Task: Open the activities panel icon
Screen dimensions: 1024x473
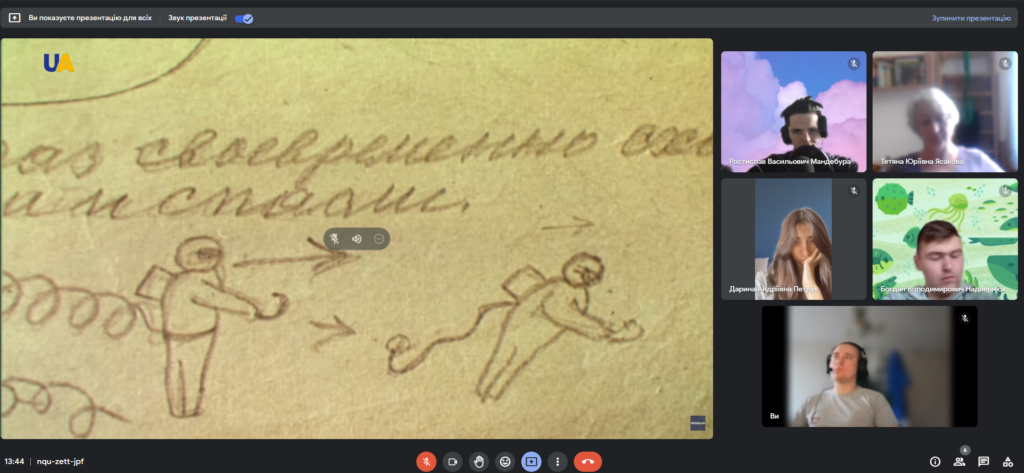Action: point(1008,461)
